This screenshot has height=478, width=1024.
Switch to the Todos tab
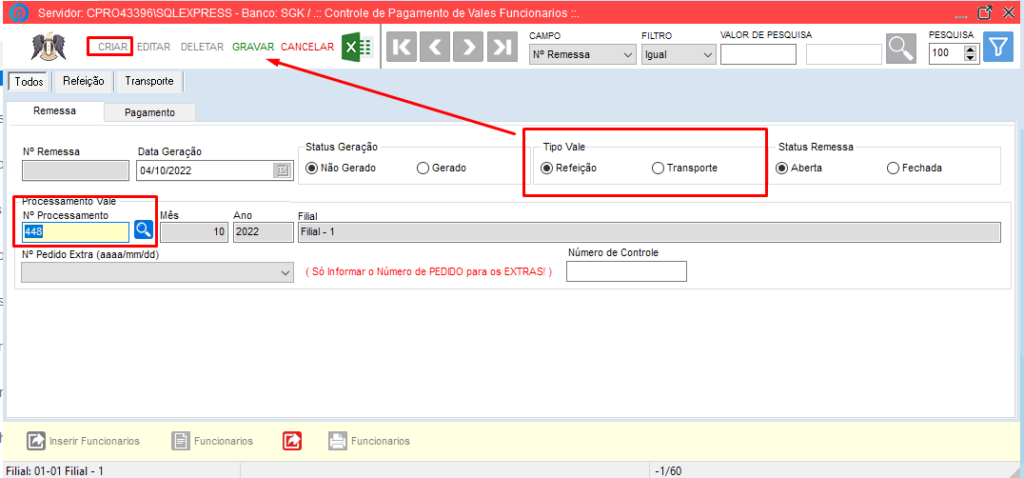[x=28, y=82]
